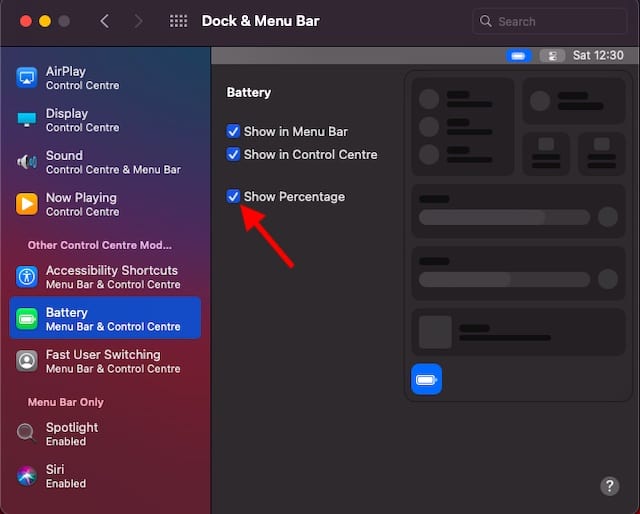Disable Show in Menu Bar checkbox
This screenshot has height=514, width=640.
coord(233,131)
